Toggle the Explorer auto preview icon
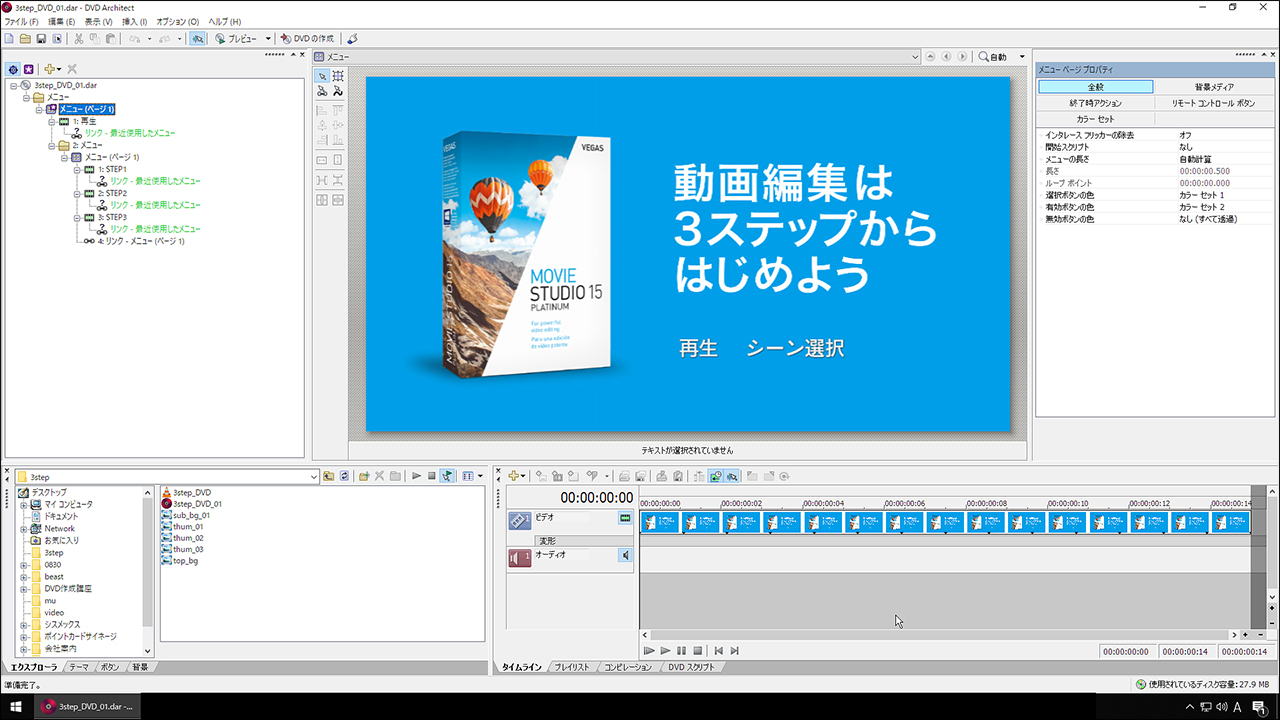Image resolution: width=1280 pixels, height=720 pixels. tap(447, 476)
